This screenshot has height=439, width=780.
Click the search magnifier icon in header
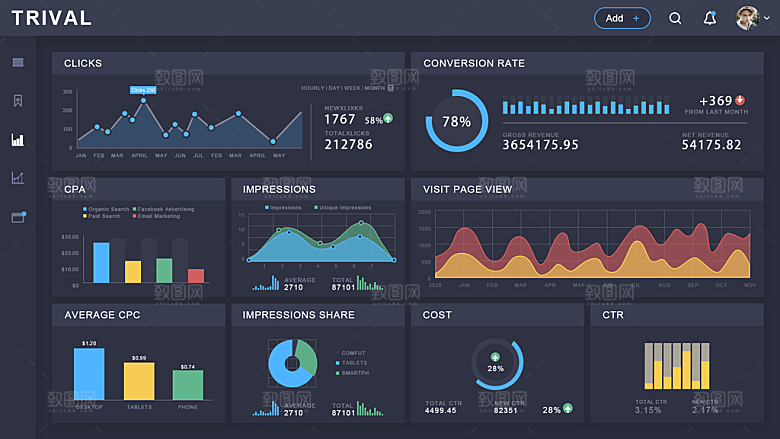pyautogui.click(x=675, y=18)
